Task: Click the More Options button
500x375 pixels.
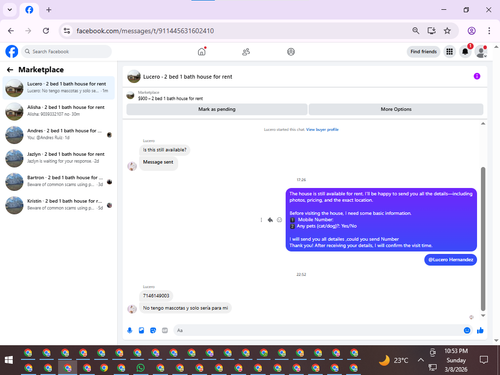Action: 396,109
